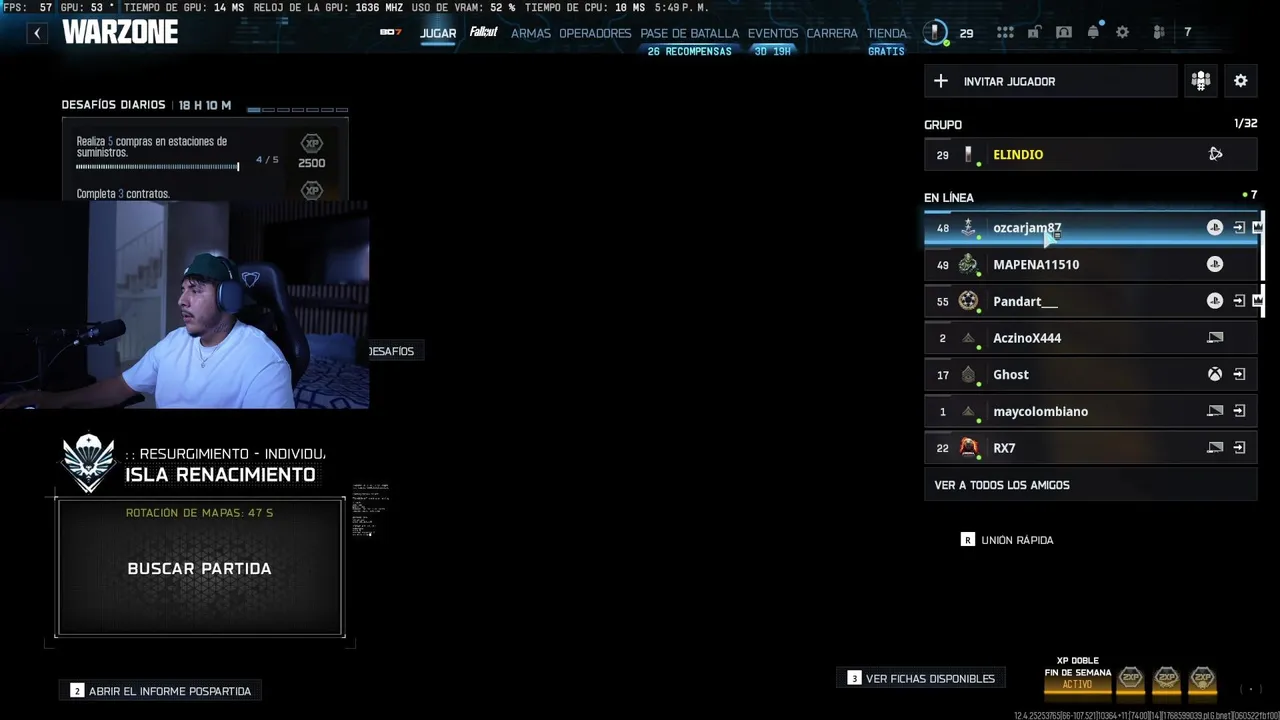Click the PC platform icon on AczinoX444 row
The width and height of the screenshot is (1280, 720).
coord(1215,338)
